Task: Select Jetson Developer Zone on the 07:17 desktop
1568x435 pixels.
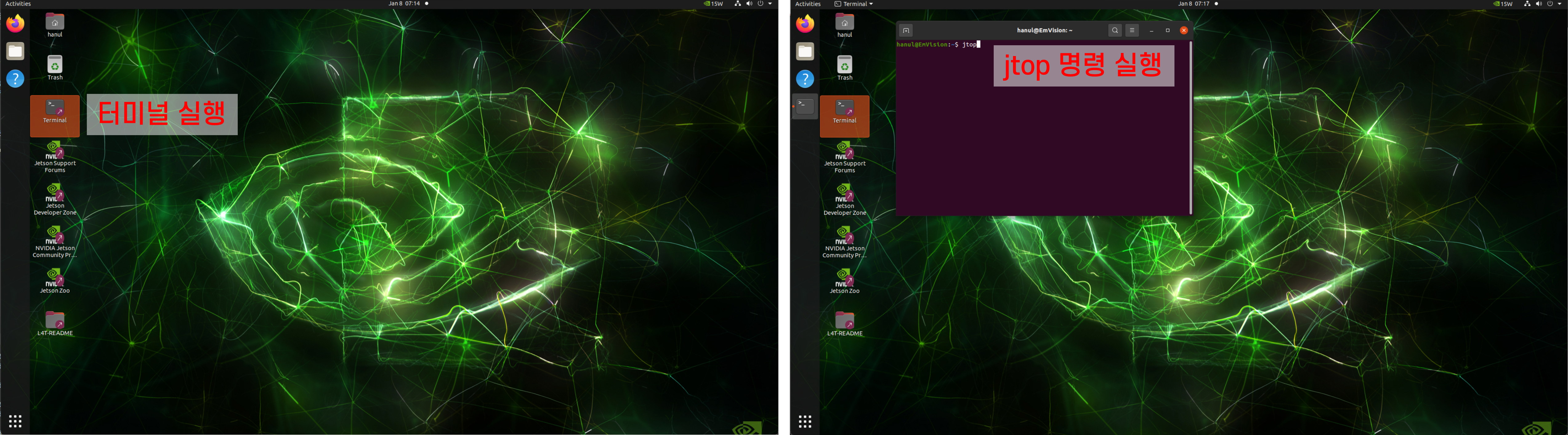Action: click(x=844, y=199)
